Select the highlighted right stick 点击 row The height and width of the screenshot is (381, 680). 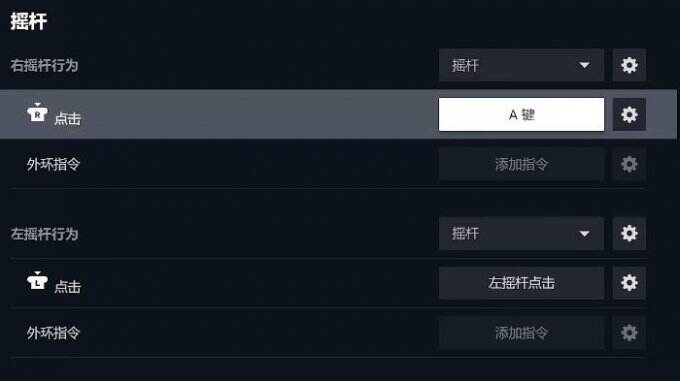tap(338, 114)
